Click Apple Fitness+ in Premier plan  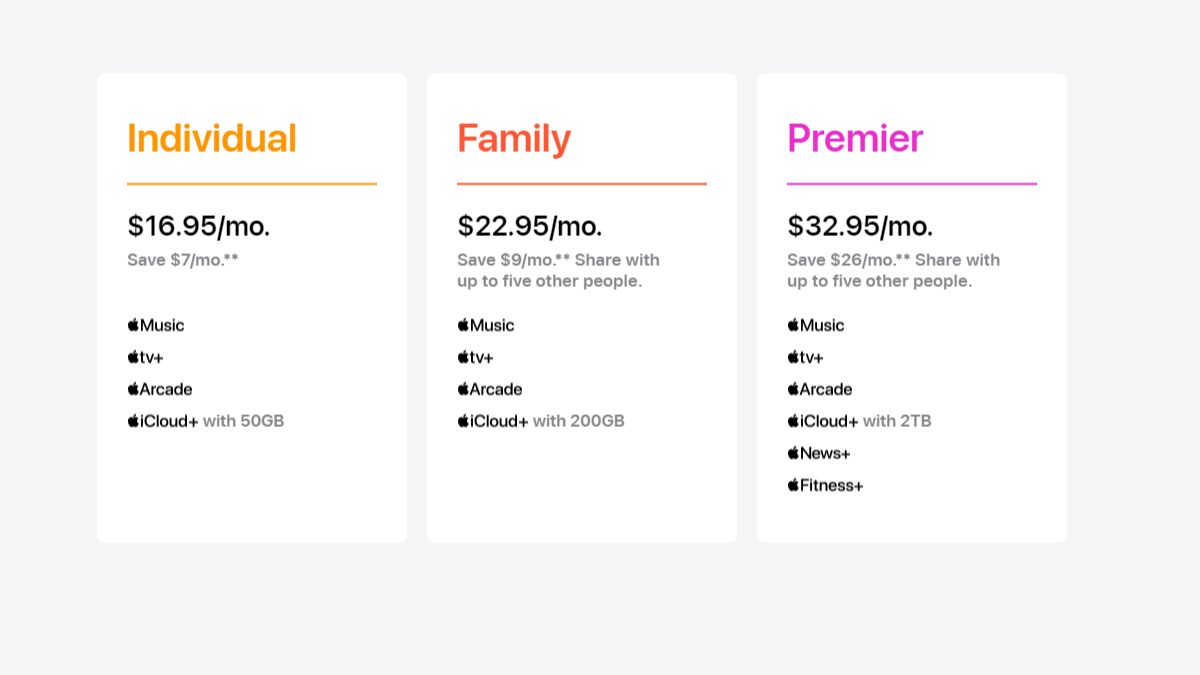point(825,485)
